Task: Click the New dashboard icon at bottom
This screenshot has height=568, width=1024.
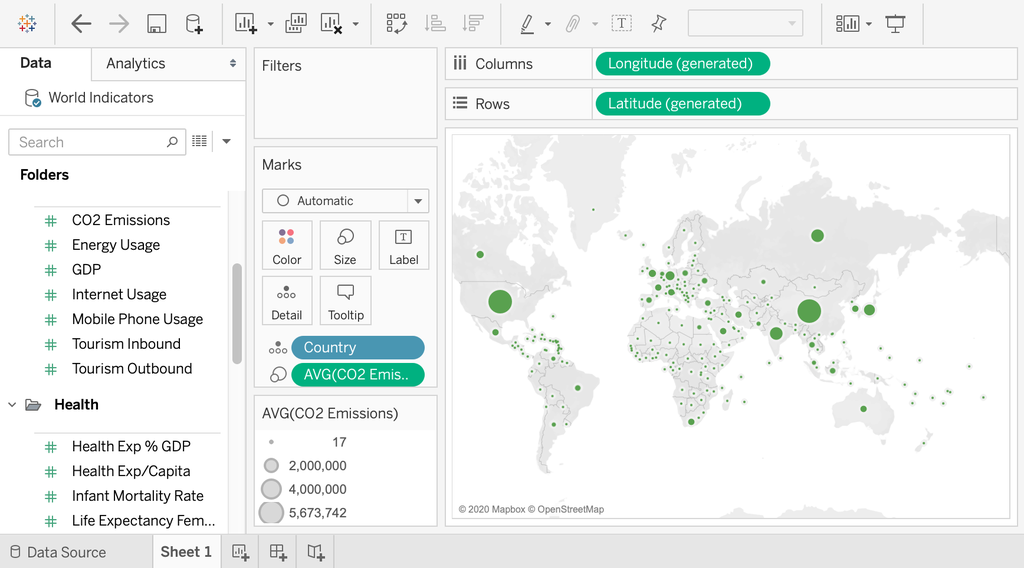Action: (278, 552)
